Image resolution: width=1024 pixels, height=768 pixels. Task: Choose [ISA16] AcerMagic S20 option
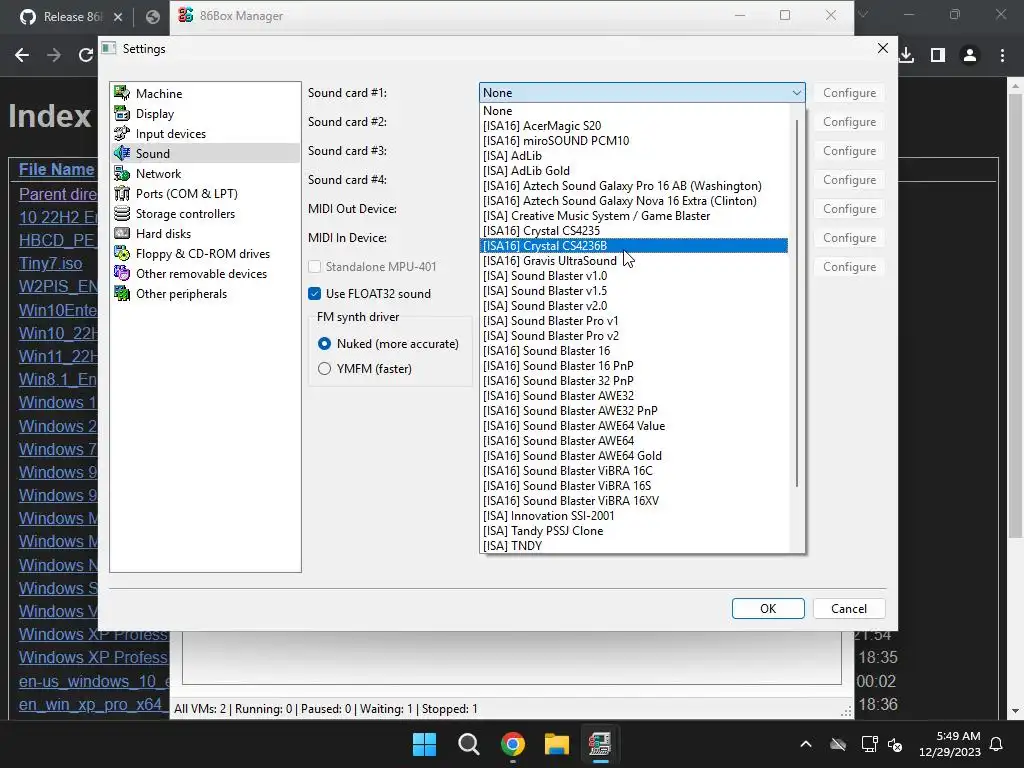click(x=633, y=125)
